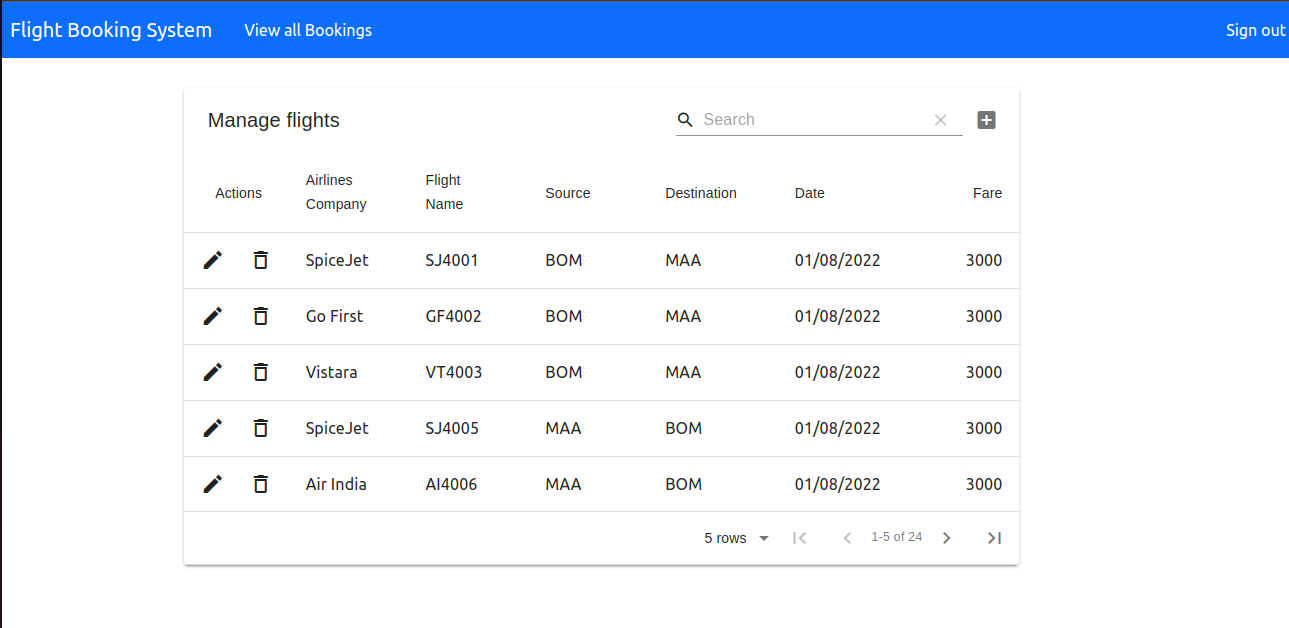
Task: Delete the Vistara VT4003 flight
Action: tap(261, 372)
